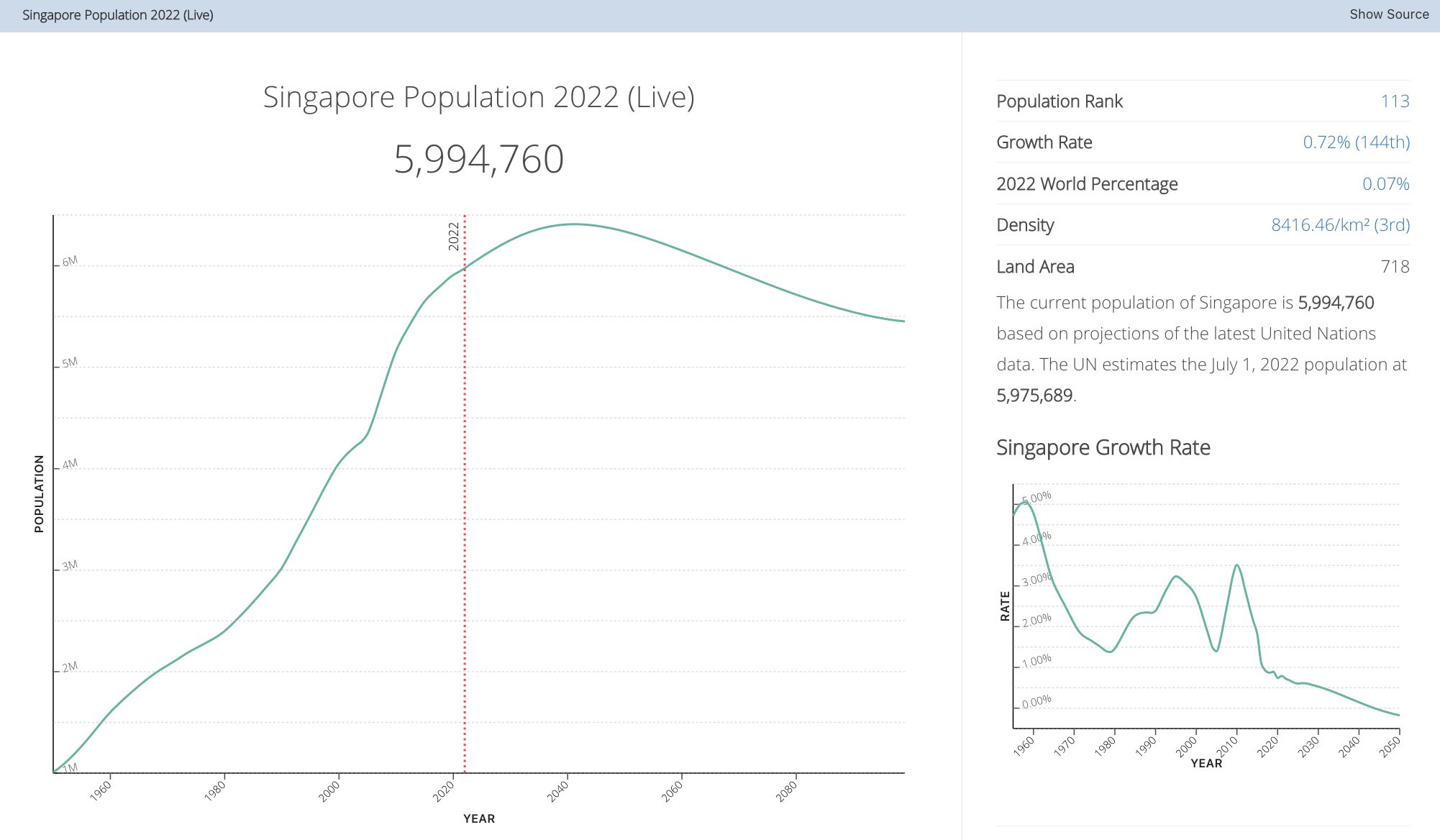
Task: Click the July 2022 estimate 5,975,689
Action: pos(1034,396)
